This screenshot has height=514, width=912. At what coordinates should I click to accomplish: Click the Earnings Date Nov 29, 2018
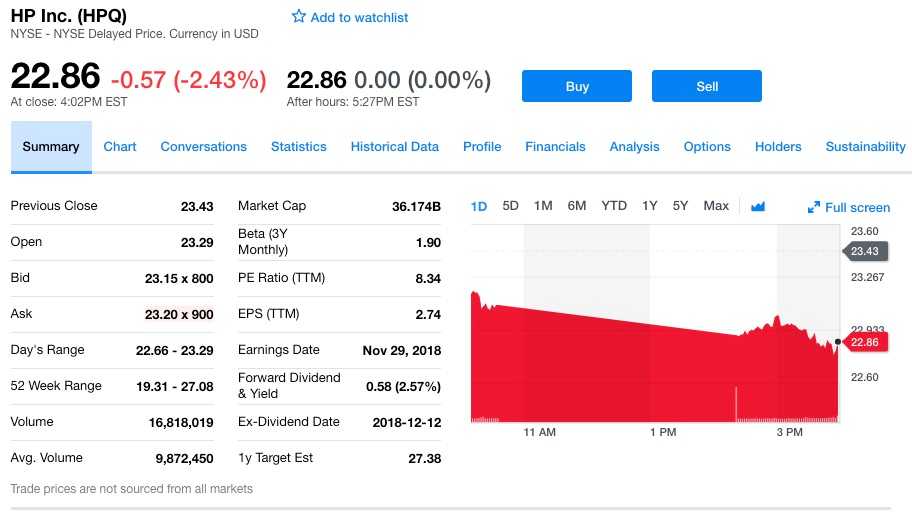tap(401, 351)
